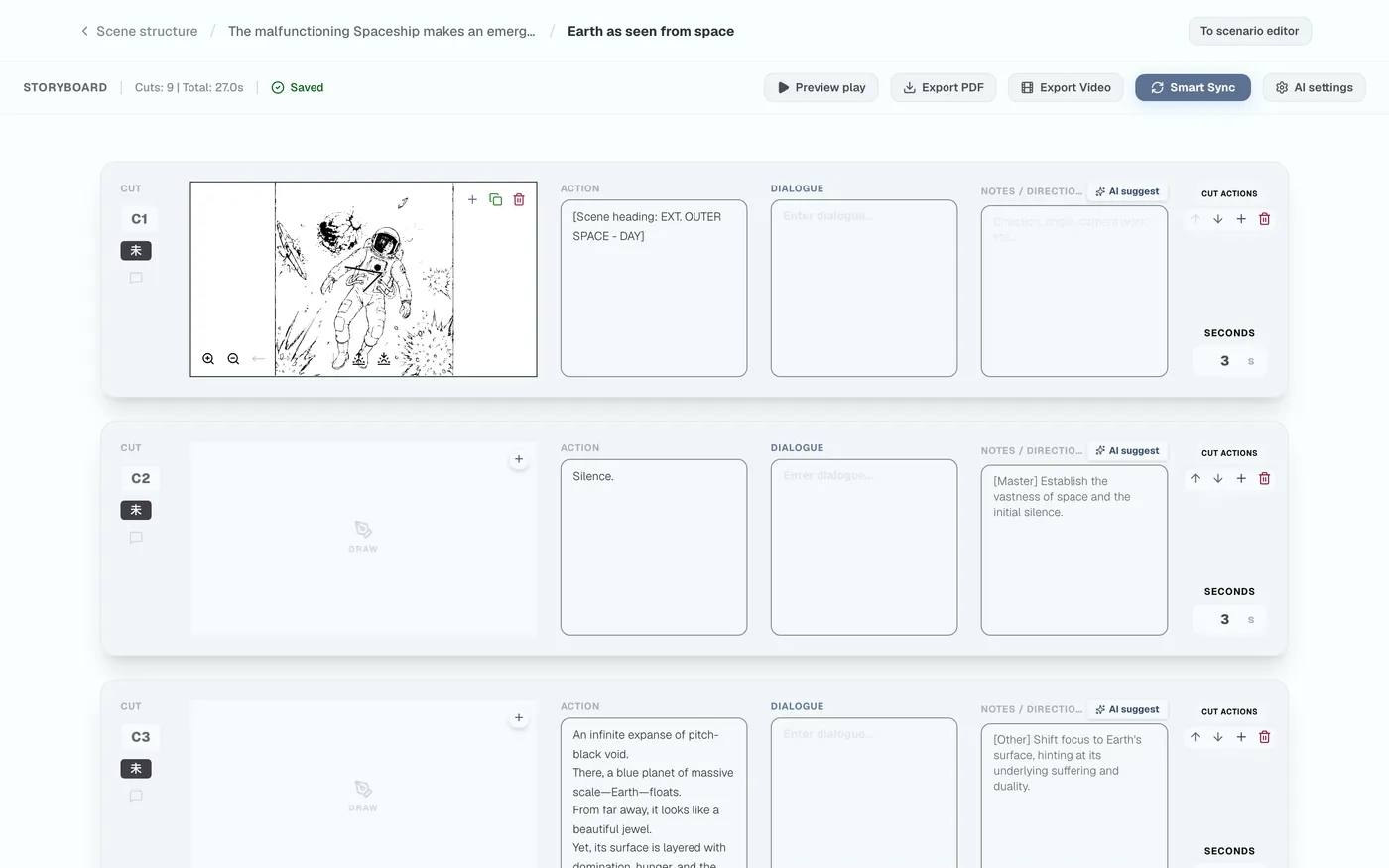Open the C2 empty draw canvas
The height and width of the screenshot is (868, 1389).
363,538
